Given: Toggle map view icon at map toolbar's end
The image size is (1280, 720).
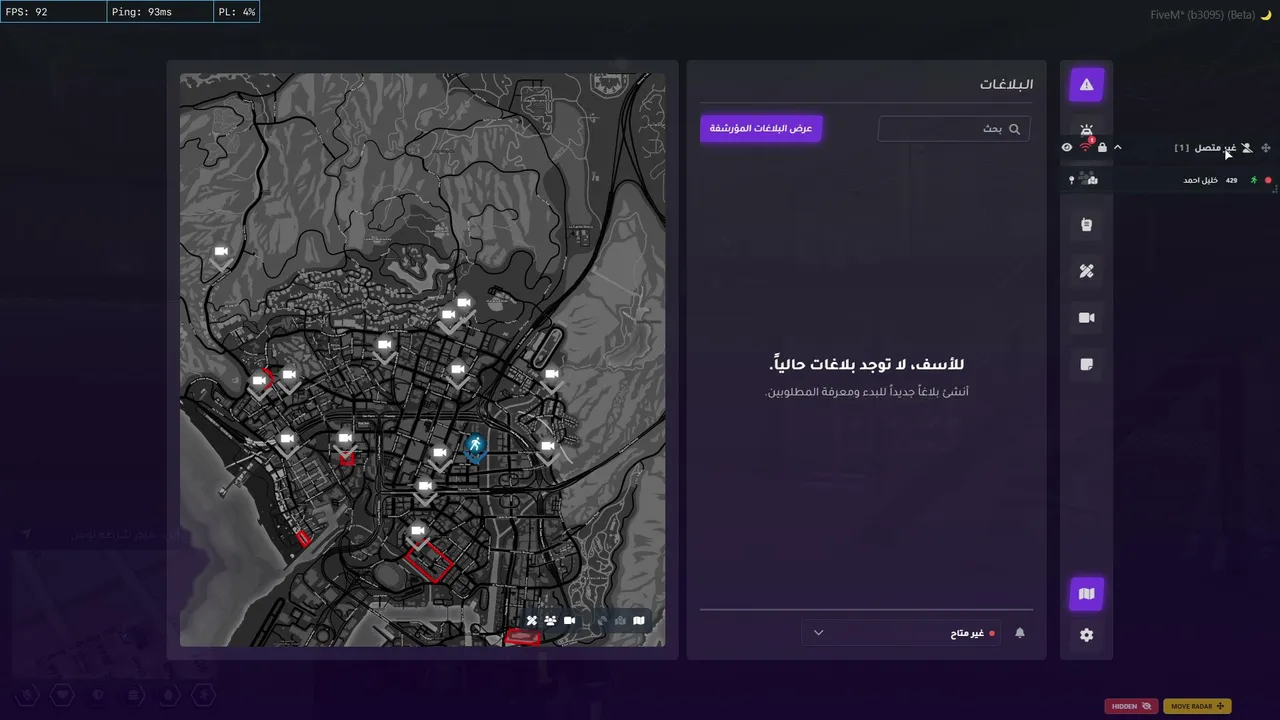Looking at the screenshot, I should coord(639,621).
